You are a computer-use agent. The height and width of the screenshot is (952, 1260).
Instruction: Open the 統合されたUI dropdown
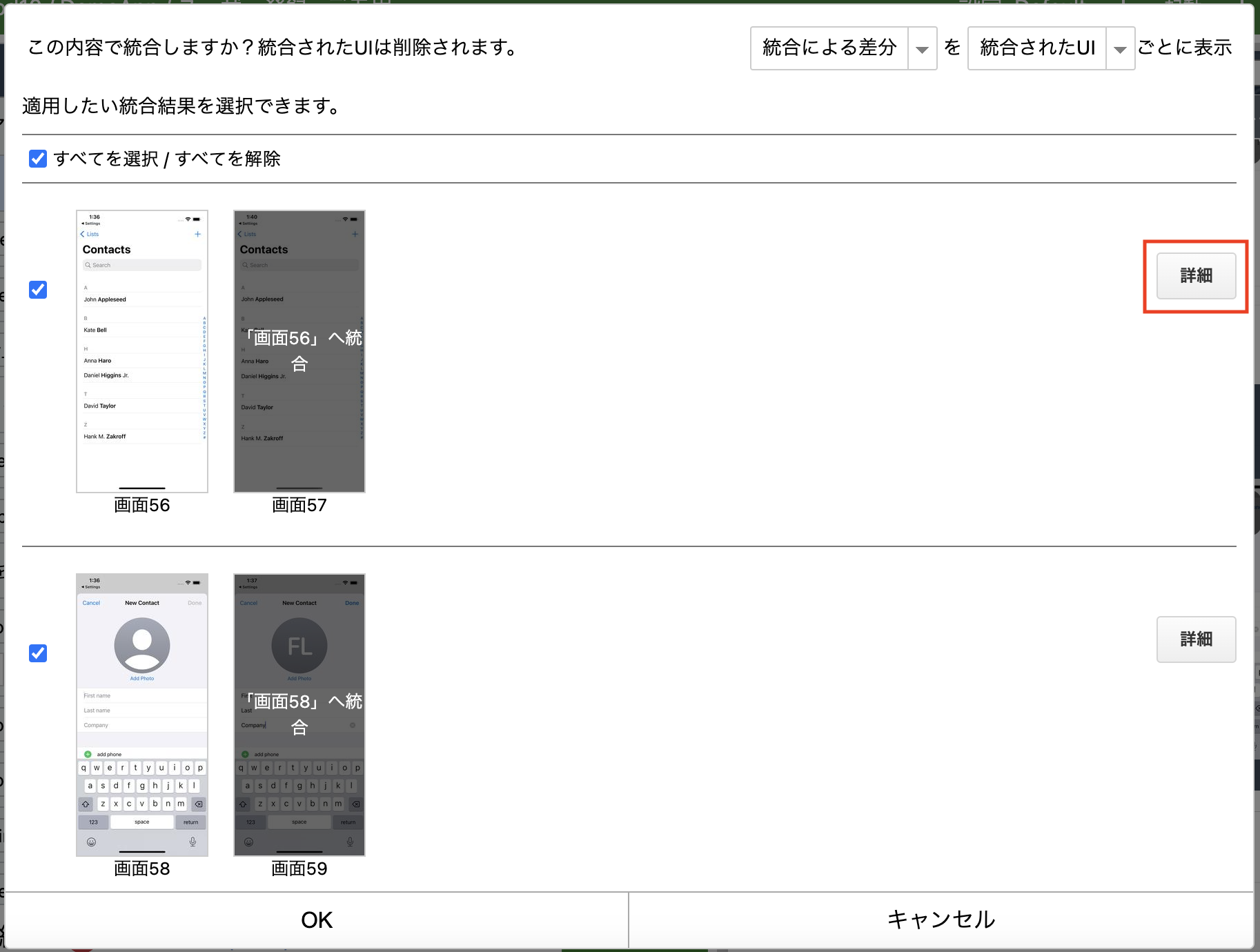click(1051, 48)
